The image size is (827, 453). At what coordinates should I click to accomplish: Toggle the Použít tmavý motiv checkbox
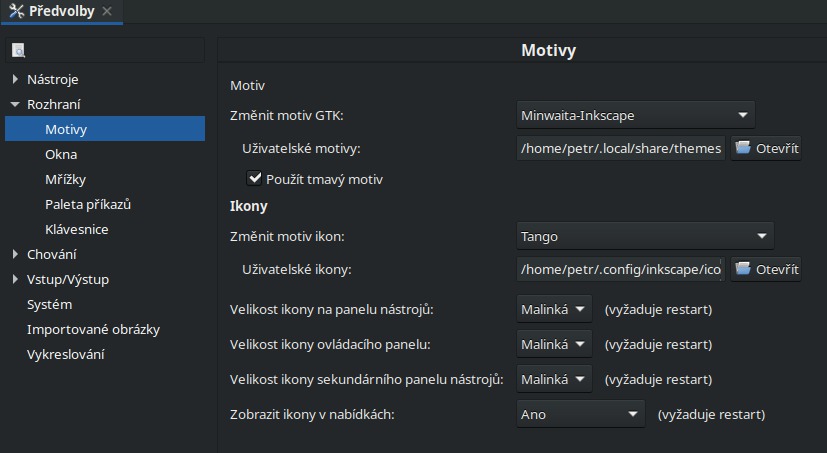pos(254,178)
